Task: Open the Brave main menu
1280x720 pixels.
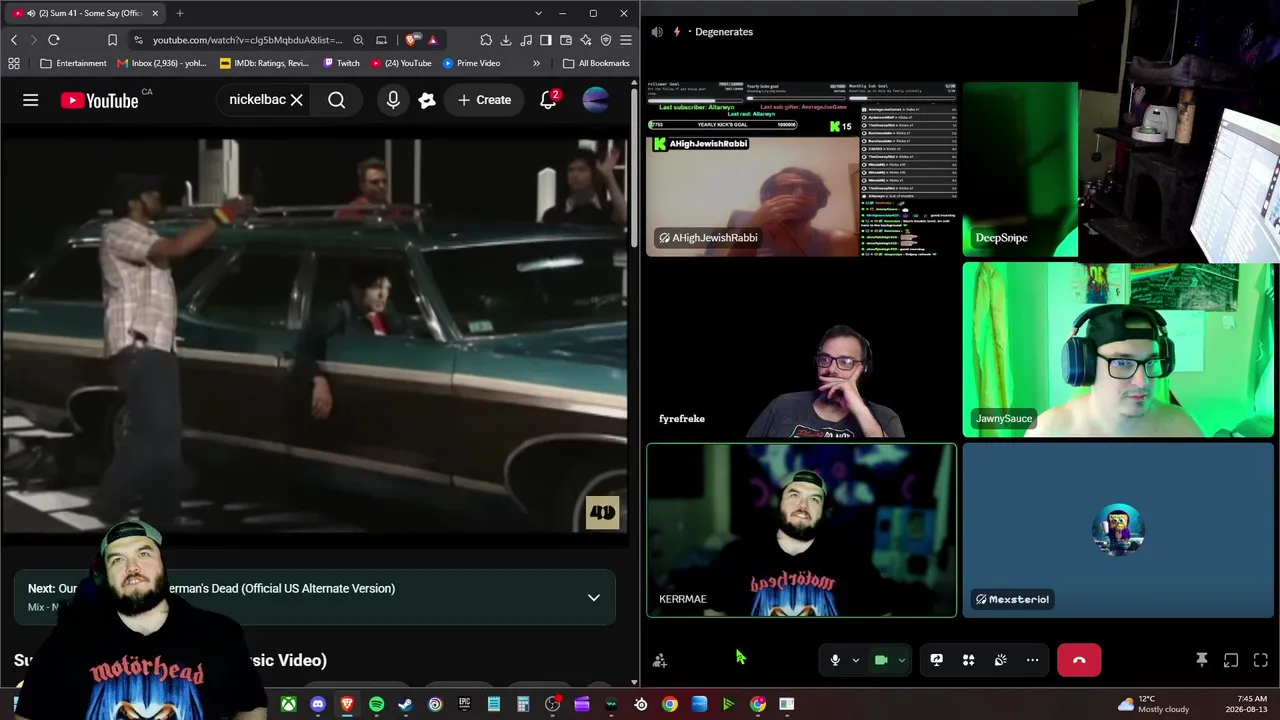Action: click(626, 40)
